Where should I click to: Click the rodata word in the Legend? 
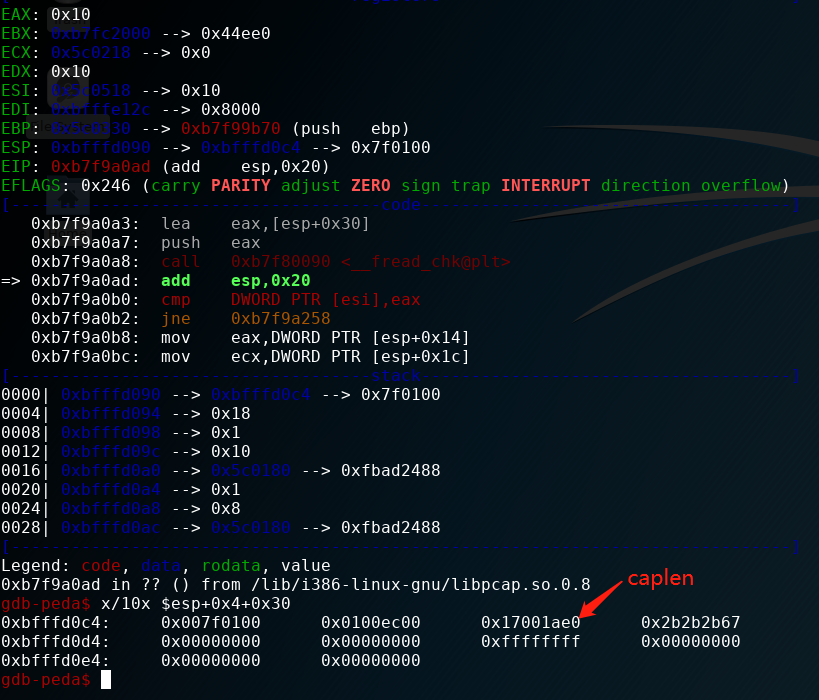click(x=231, y=566)
